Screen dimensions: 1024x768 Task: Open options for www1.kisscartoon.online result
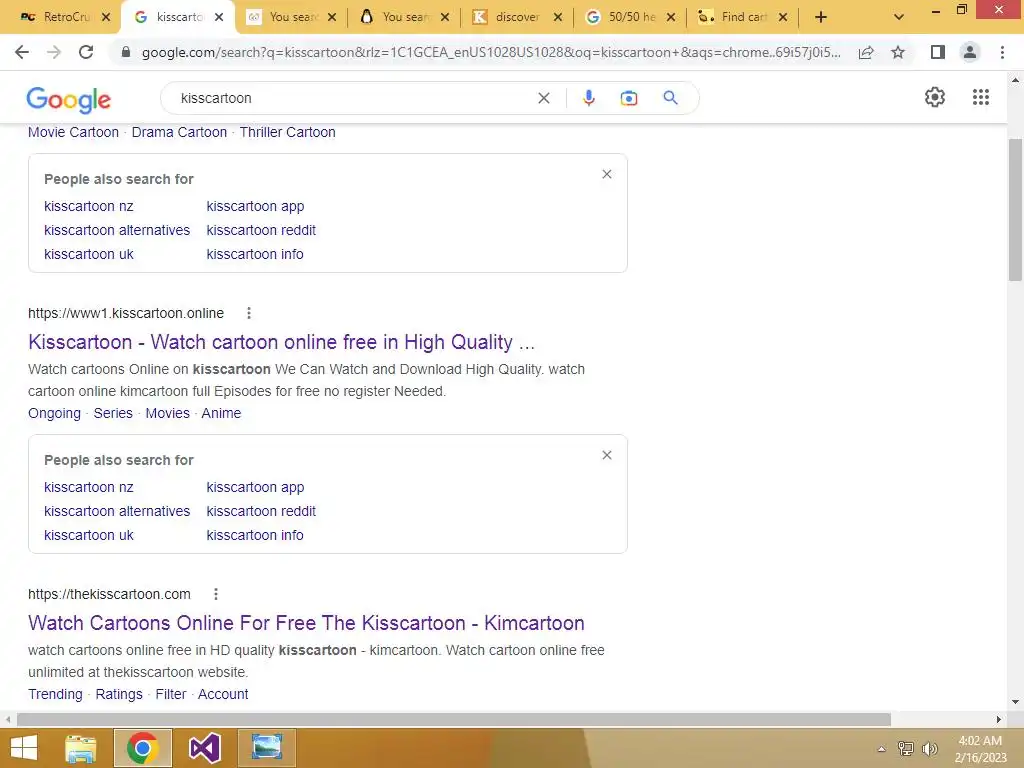[x=249, y=313]
